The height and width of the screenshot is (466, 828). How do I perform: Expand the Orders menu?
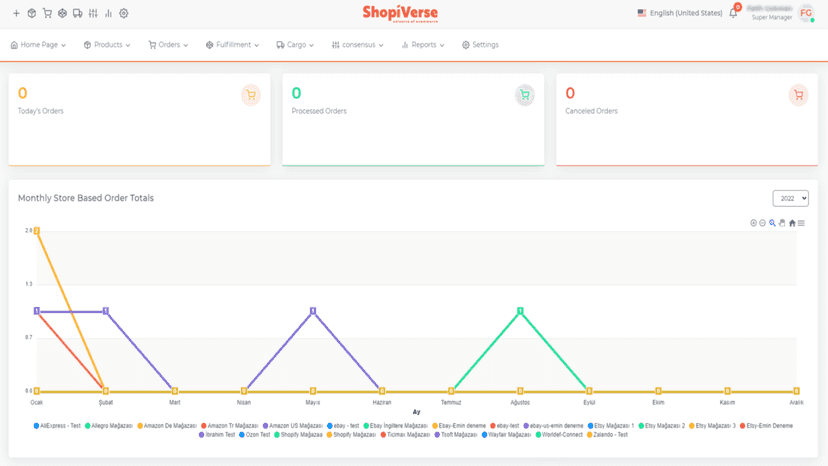pos(168,45)
